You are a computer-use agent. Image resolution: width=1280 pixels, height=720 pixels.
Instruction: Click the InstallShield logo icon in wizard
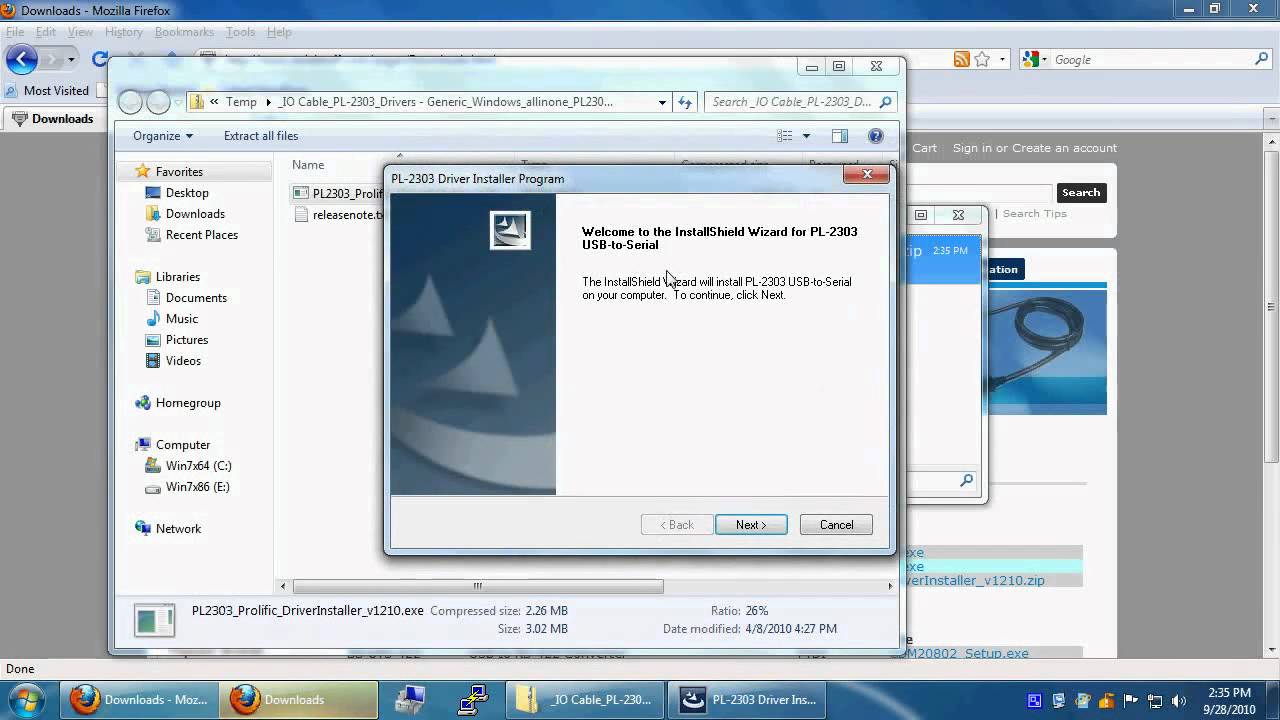[x=510, y=230]
